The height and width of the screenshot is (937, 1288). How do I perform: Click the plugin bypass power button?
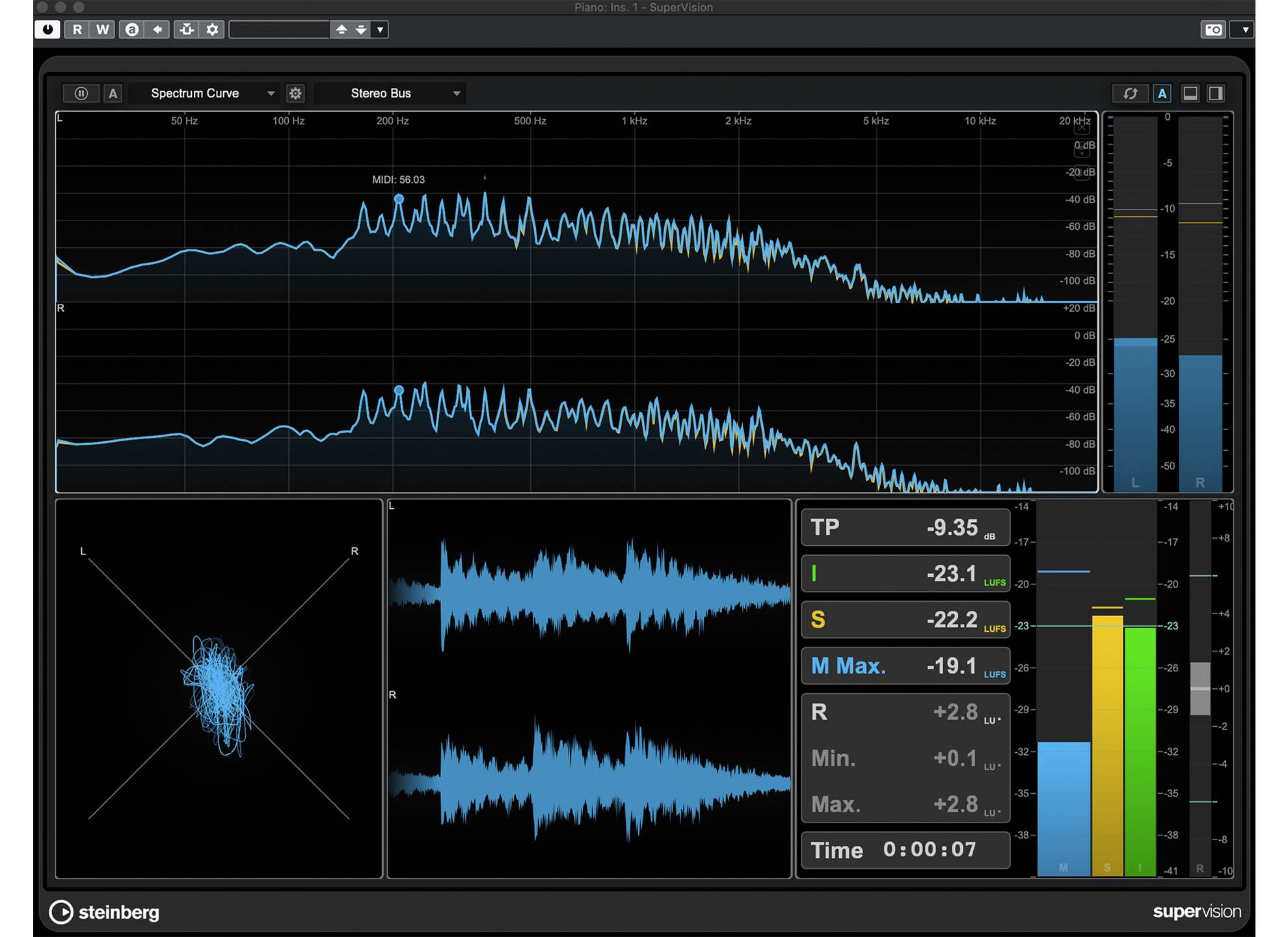point(47,29)
